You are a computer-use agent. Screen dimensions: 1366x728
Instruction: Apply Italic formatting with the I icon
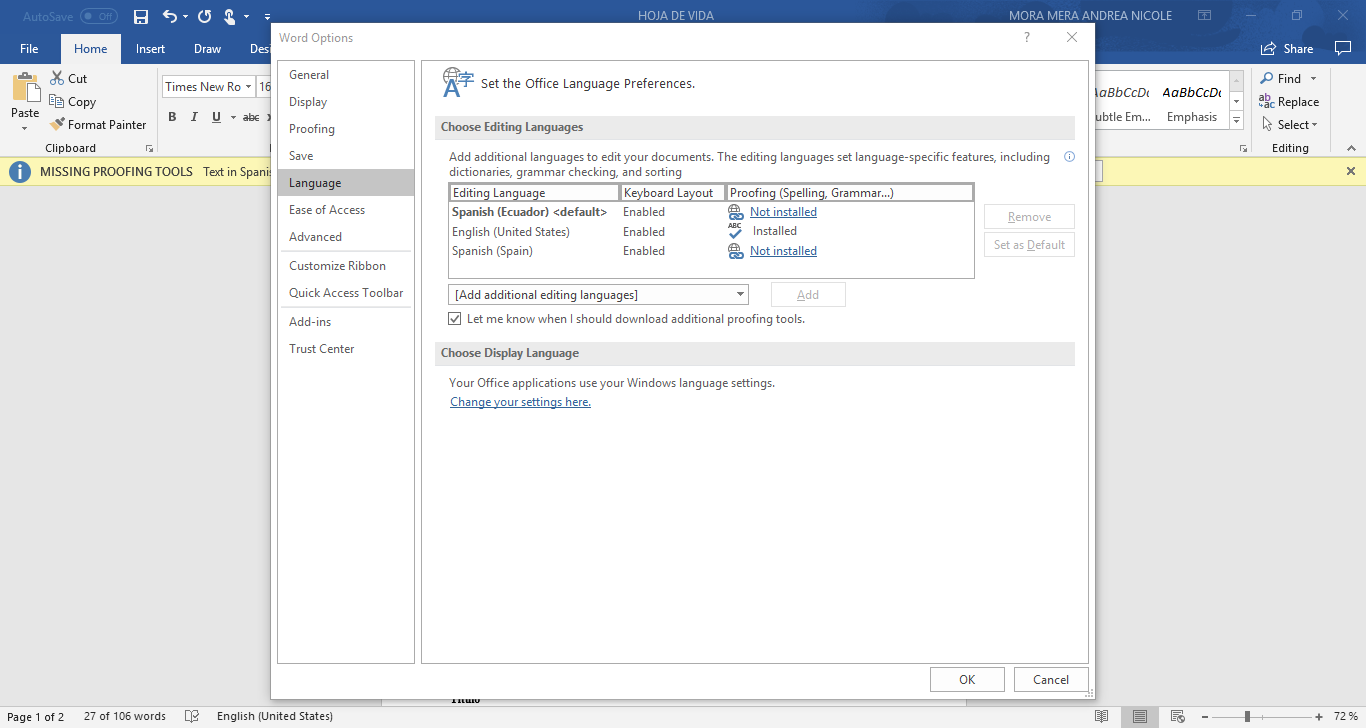point(194,117)
